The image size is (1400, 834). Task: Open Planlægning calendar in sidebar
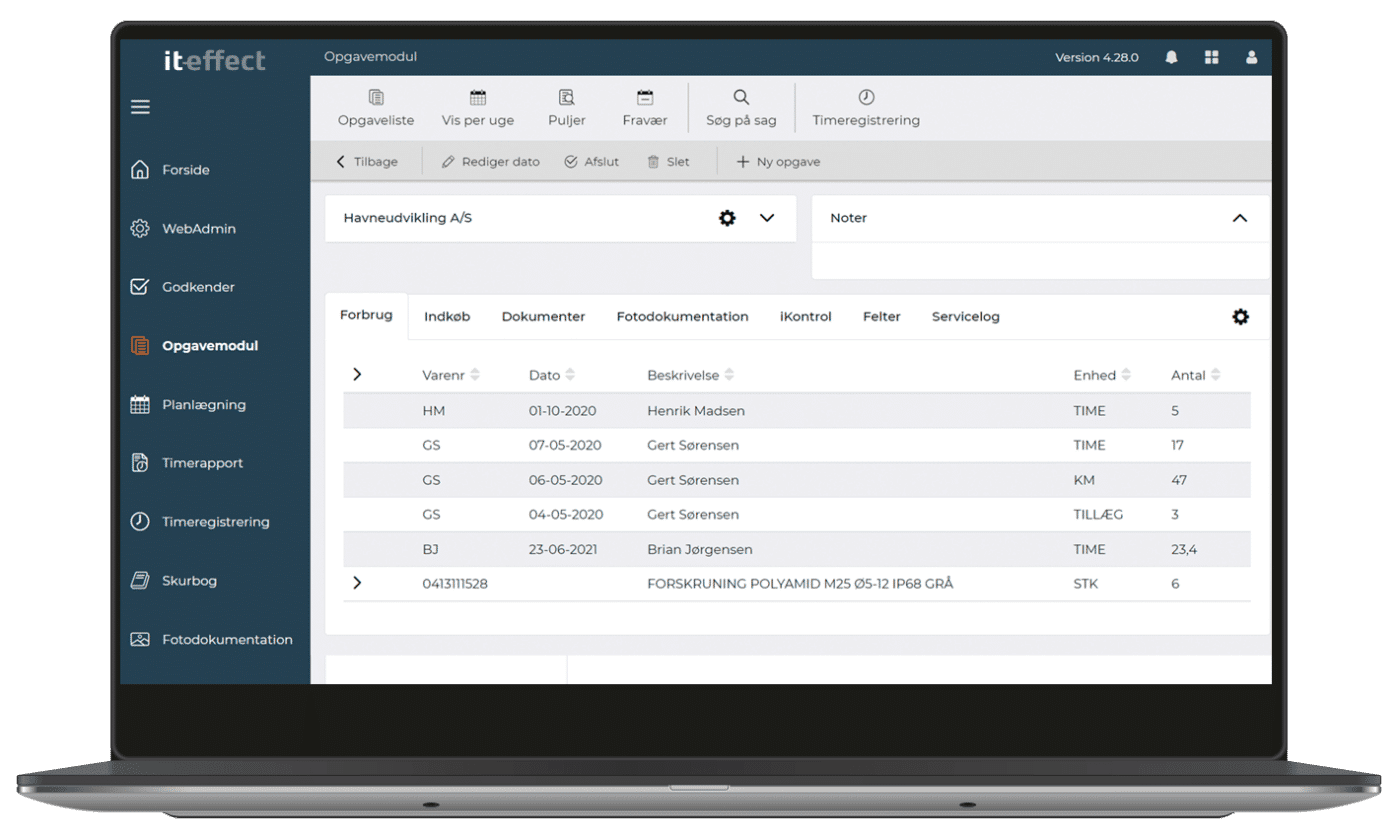tap(189, 405)
